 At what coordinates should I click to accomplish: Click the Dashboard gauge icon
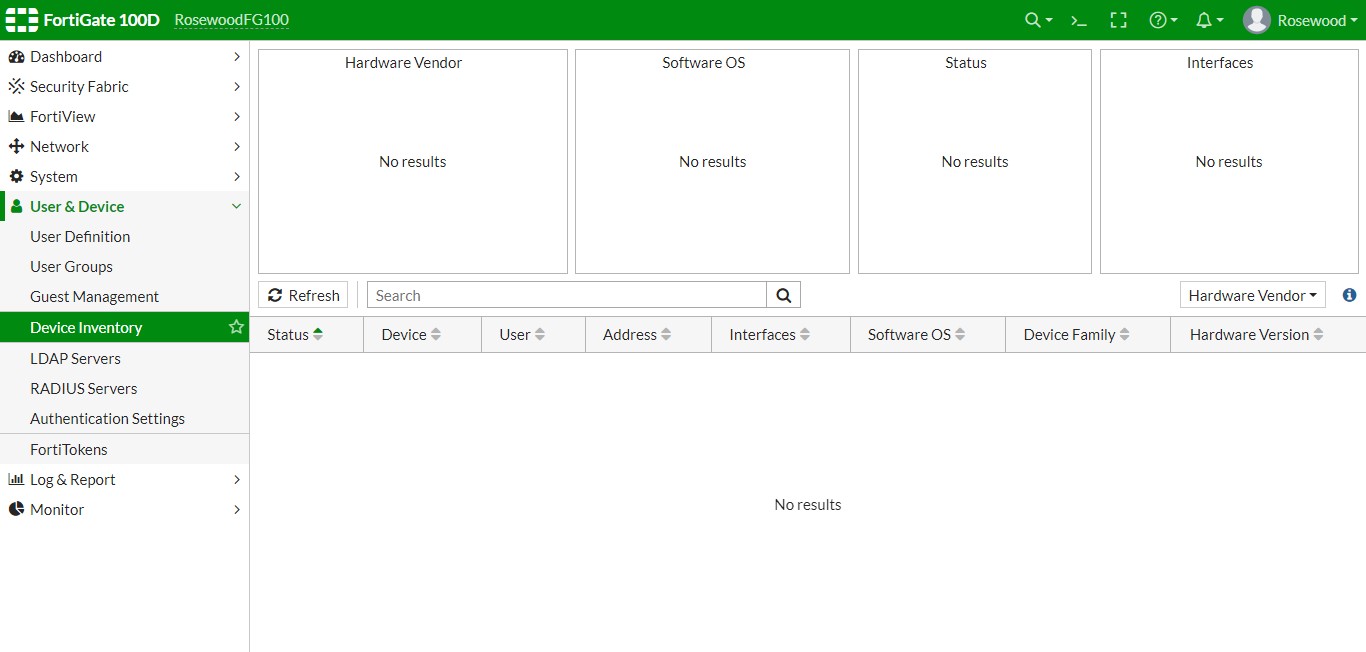pyautogui.click(x=16, y=57)
